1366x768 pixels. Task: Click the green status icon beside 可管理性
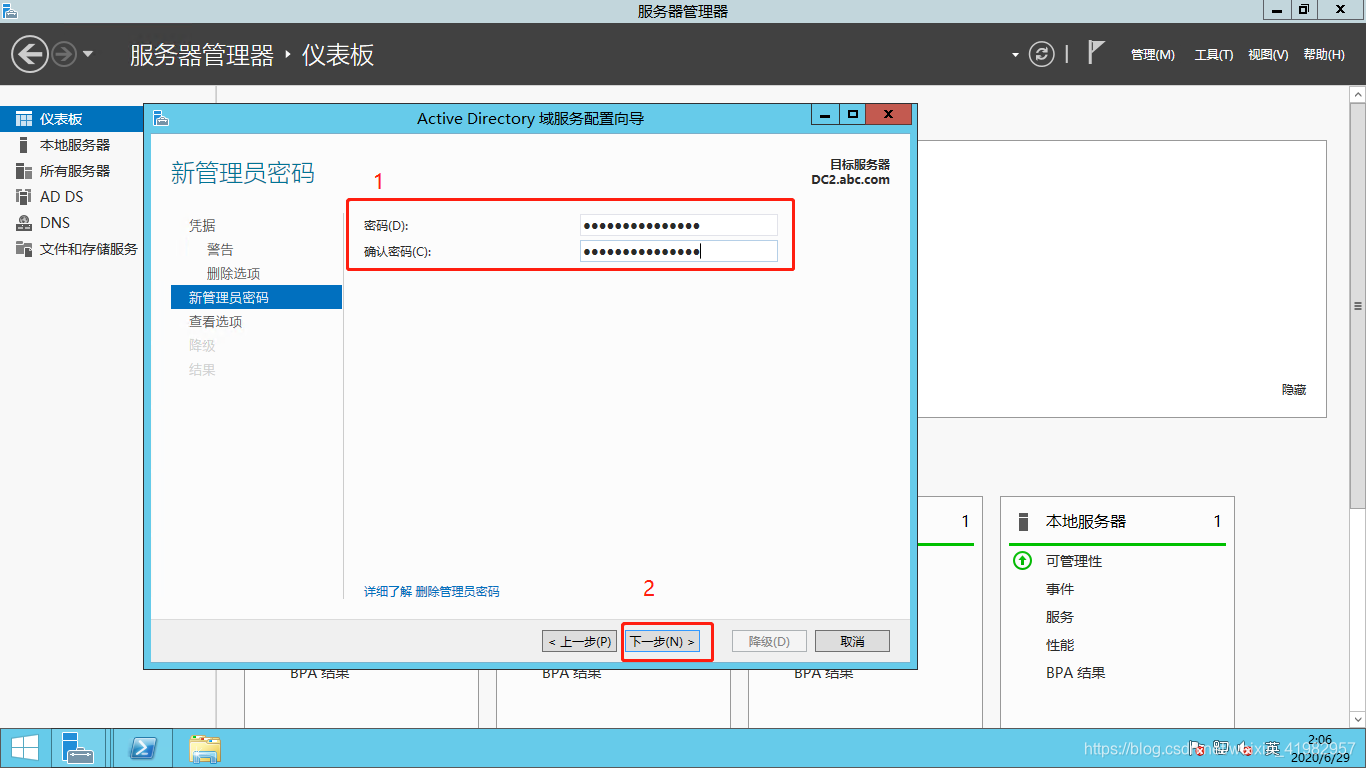click(1022, 561)
